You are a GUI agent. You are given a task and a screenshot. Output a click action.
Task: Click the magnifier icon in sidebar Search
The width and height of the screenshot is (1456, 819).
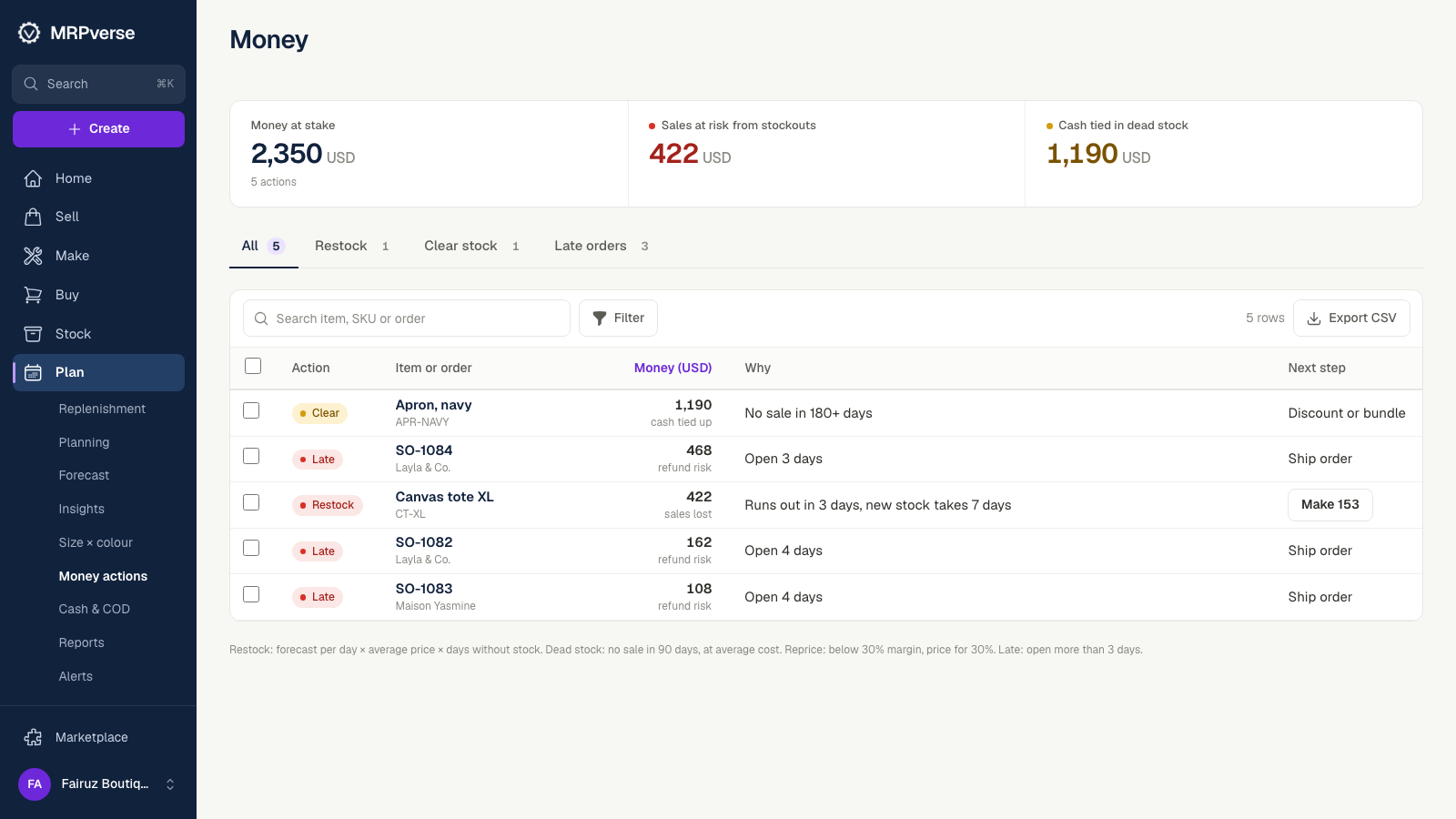31,84
